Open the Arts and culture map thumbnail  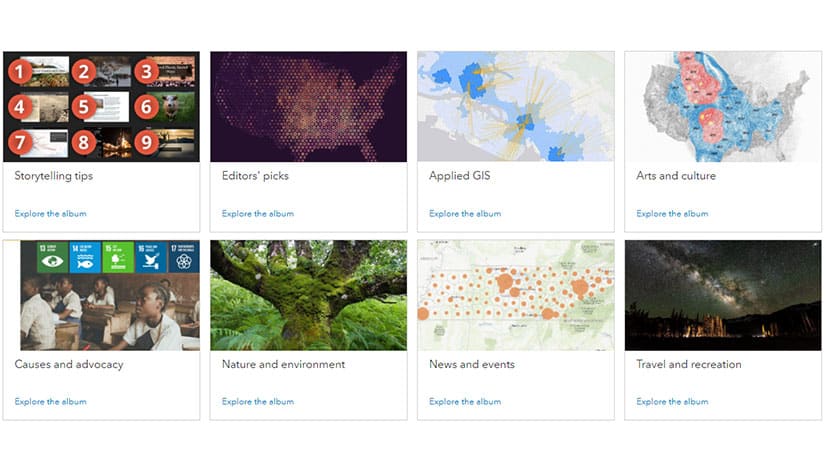[x=722, y=106]
